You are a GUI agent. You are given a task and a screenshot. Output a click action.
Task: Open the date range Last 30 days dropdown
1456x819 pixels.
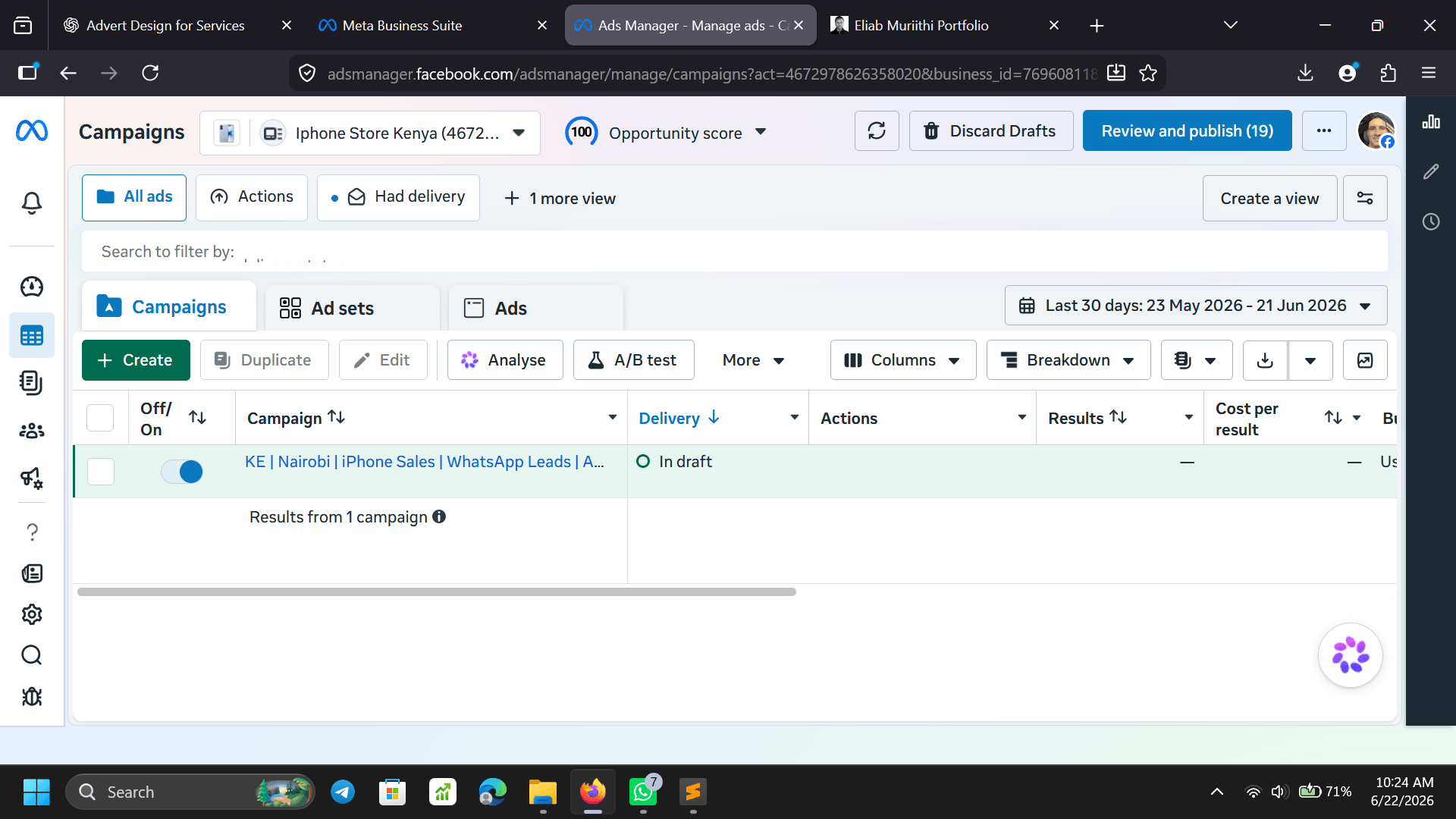coord(1196,306)
